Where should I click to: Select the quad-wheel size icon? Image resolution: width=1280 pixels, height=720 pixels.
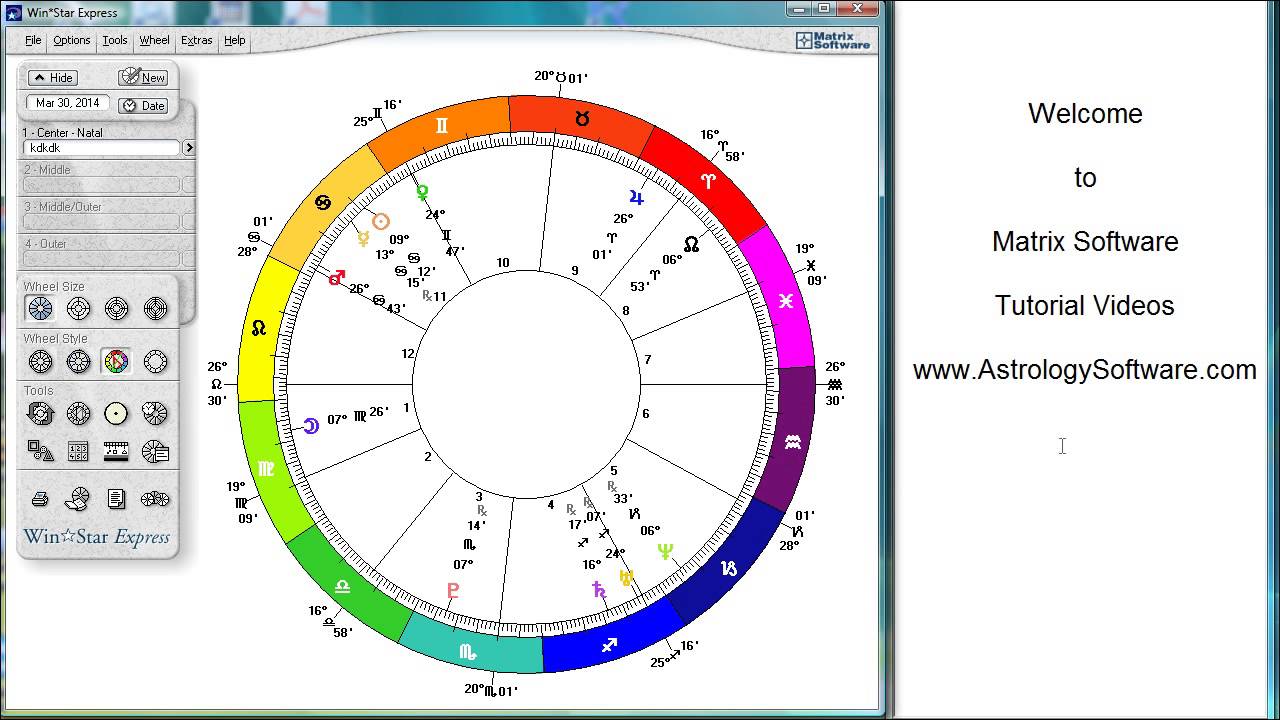click(x=154, y=308)
